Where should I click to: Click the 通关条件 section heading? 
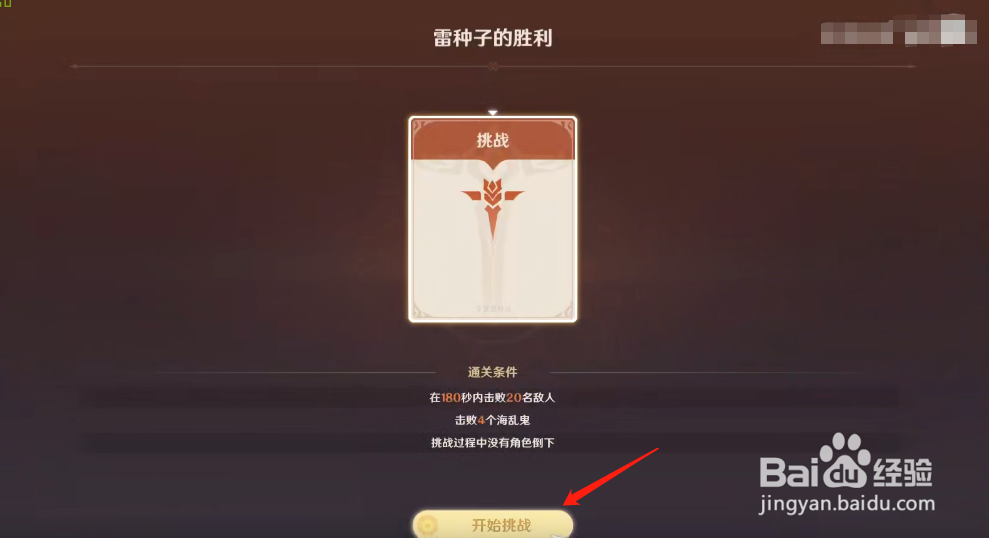(x=493, y=372)
